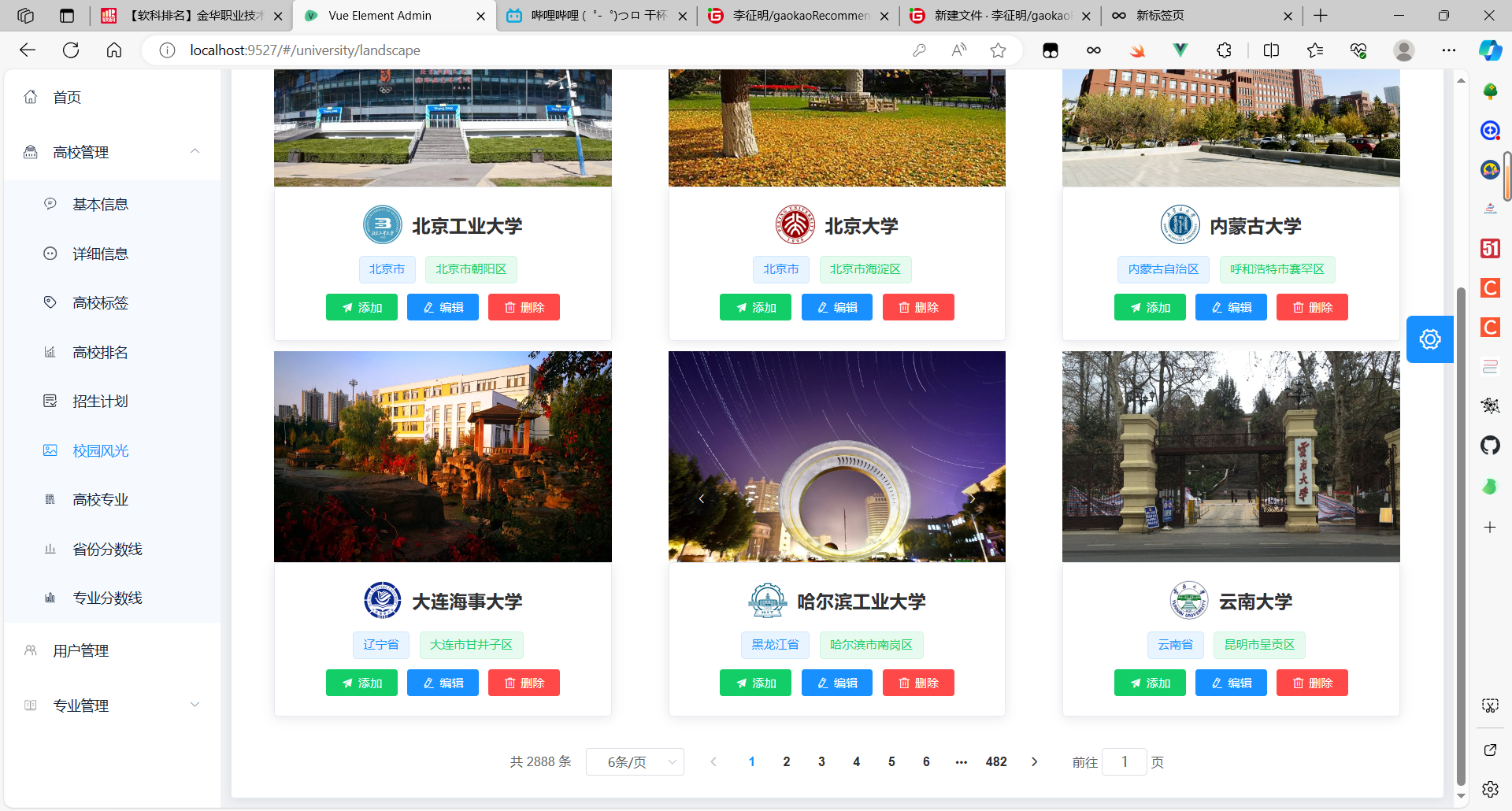Screen dimensions: 1512x811
Task: Collapse the 高校管理 submenu chevron
Action: point(195,151)
